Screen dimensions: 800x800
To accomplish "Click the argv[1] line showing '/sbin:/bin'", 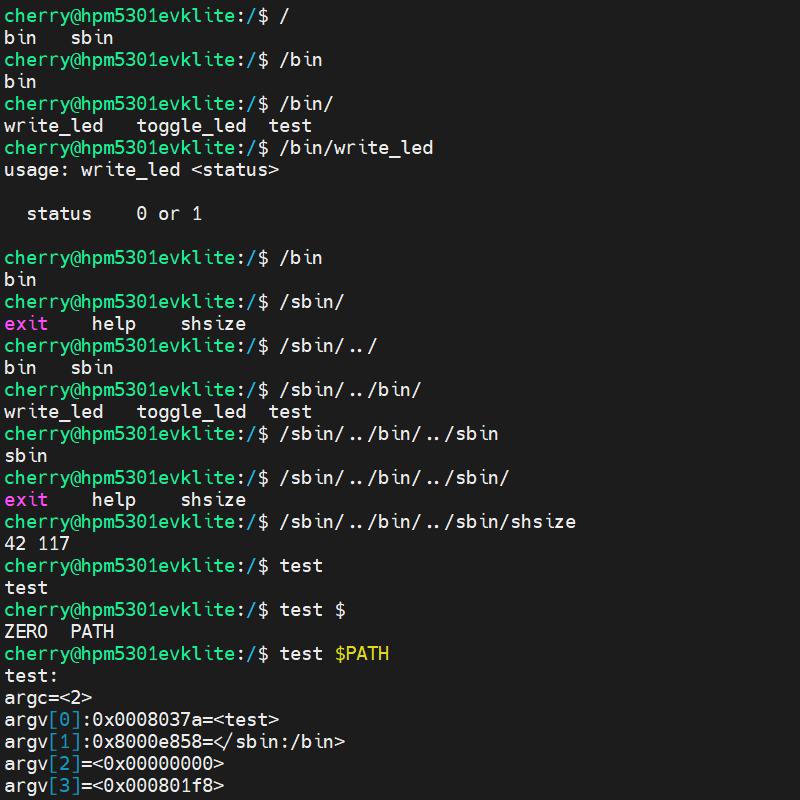I will 174,742.
